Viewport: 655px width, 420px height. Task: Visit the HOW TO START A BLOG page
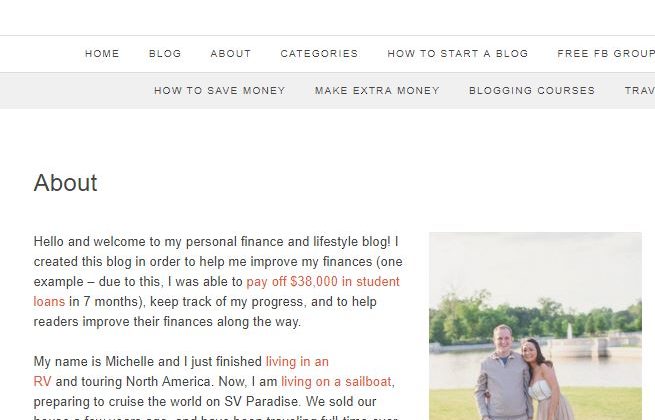pyautogui.click(x=458, y=54)
